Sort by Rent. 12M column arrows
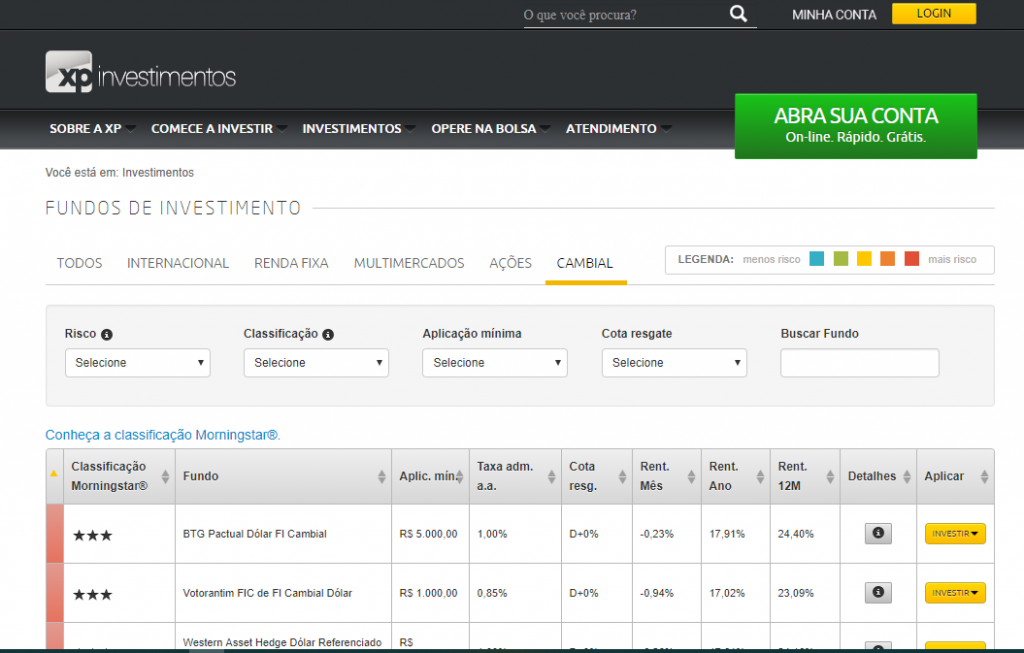This screenshot has height=653, width=1024. coord(830,477)
